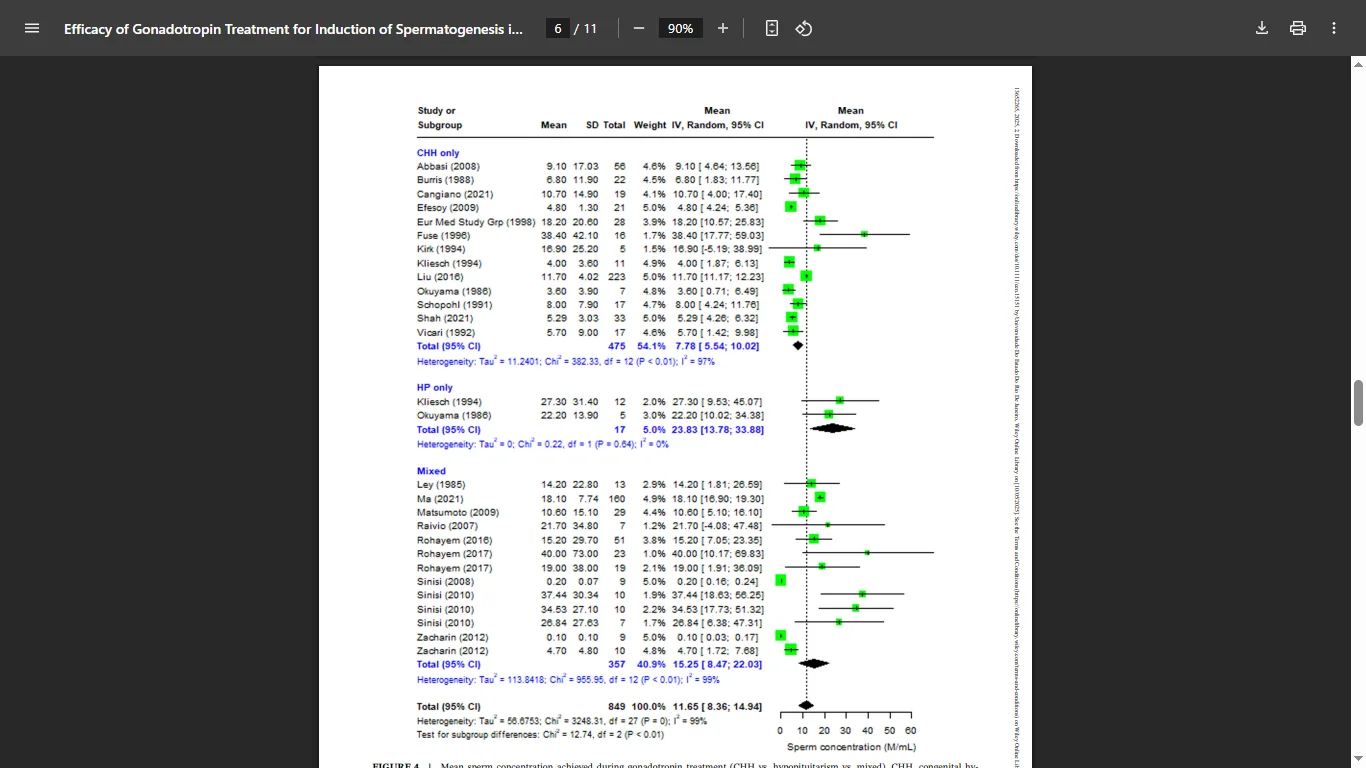1366x768 pixels.
Task: Click the overall total "849" value
Action: pos(617,707)
